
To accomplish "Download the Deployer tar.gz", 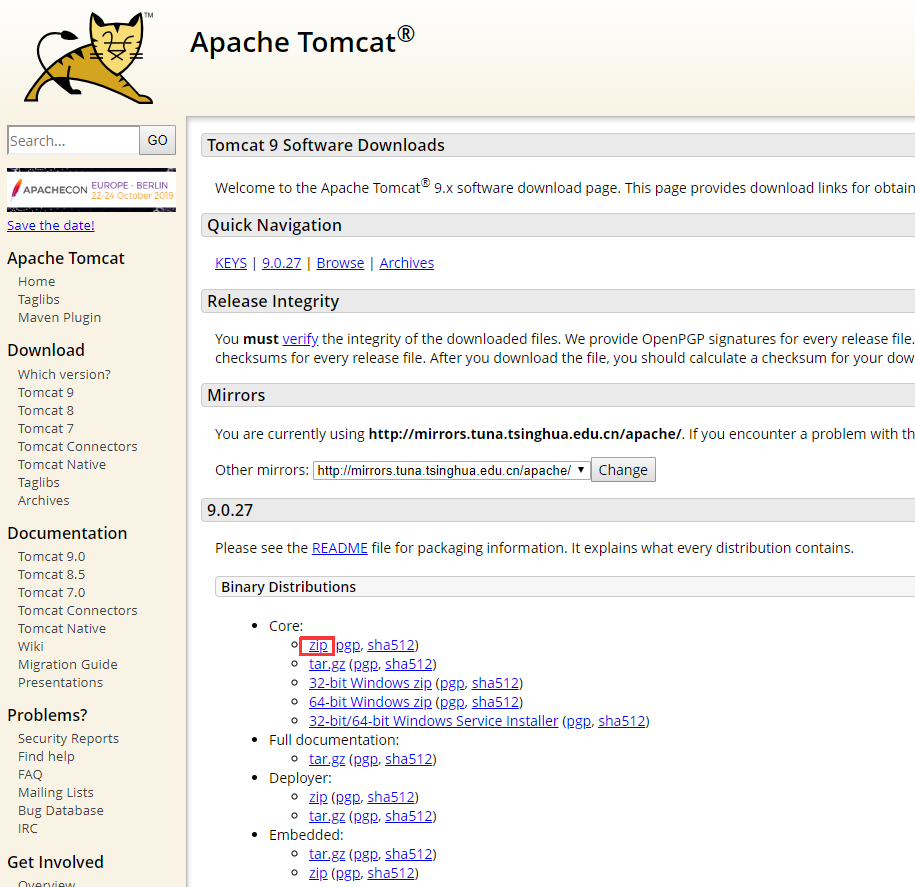I will coord(327,816).
